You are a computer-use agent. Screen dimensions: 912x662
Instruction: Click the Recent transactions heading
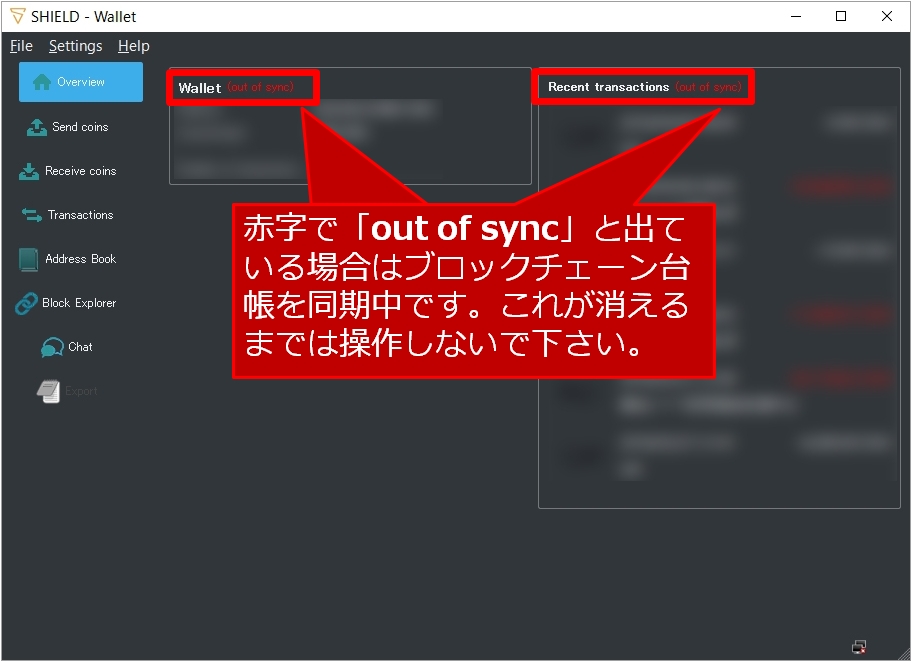click(x=608, y=87)
